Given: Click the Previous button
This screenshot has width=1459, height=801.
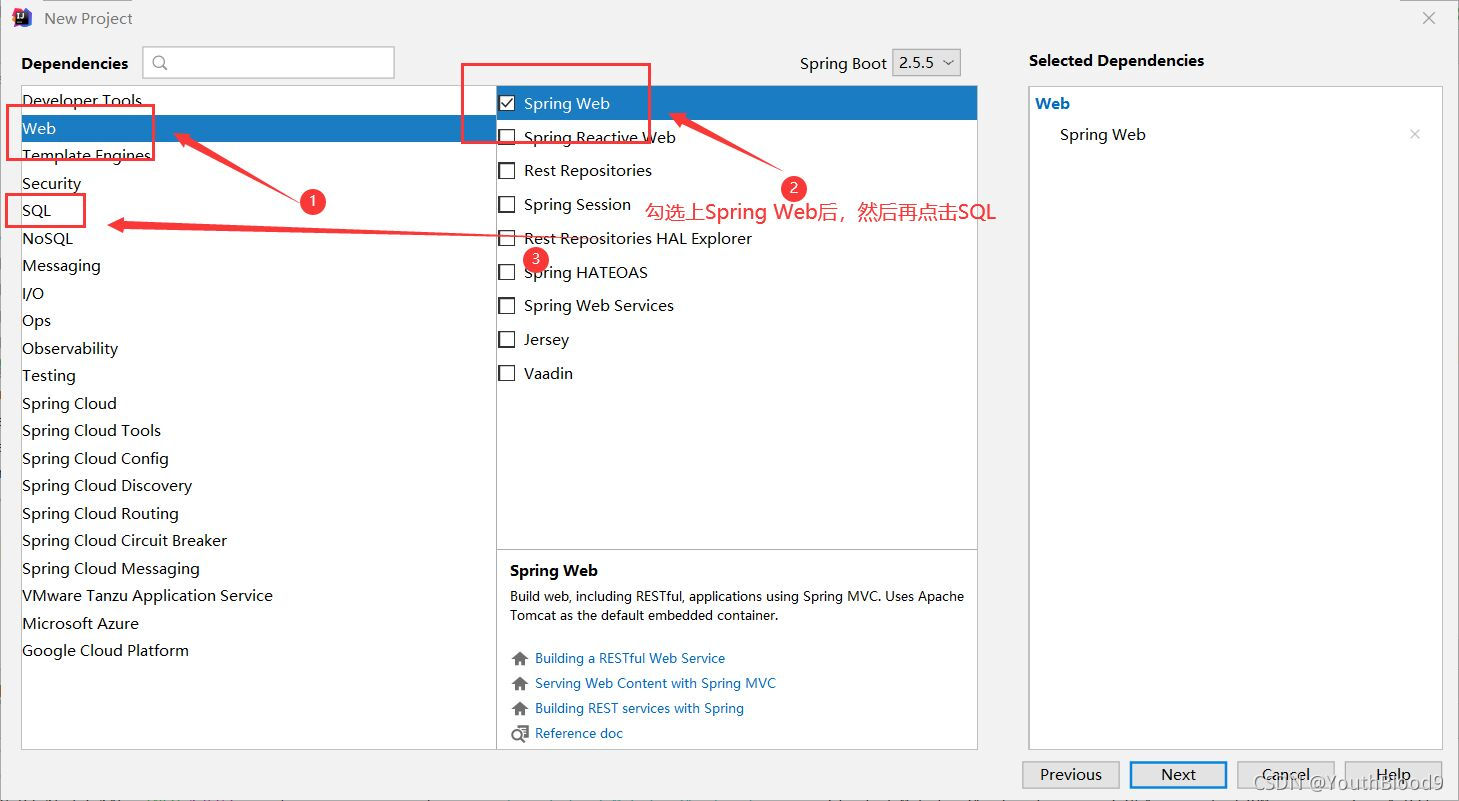Looking at the screenshot, I should click(1070, 774).
